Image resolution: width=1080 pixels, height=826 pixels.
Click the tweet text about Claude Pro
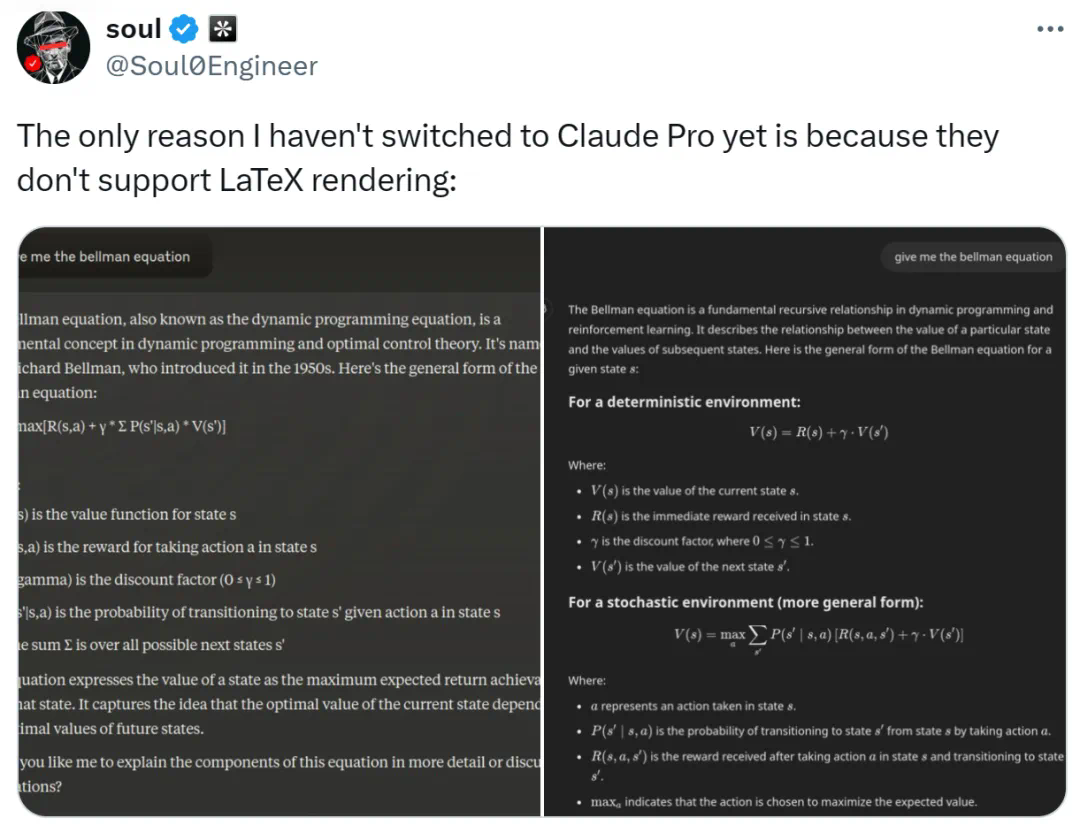click(508, 158)
